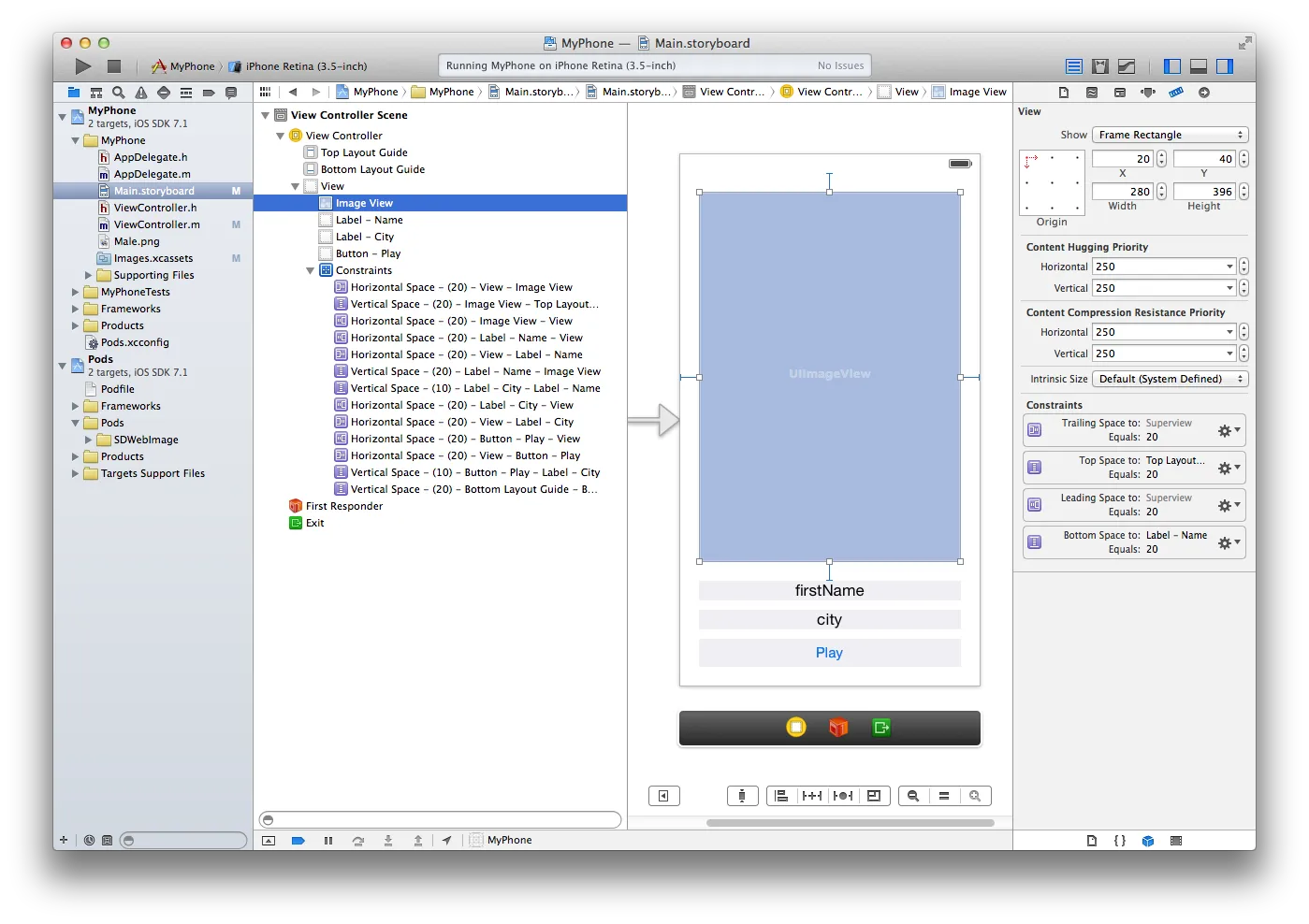The width and height of the screenshot is (1309, 924).
Task: Collapse the View Controller Scene
Action: [265, 115]
